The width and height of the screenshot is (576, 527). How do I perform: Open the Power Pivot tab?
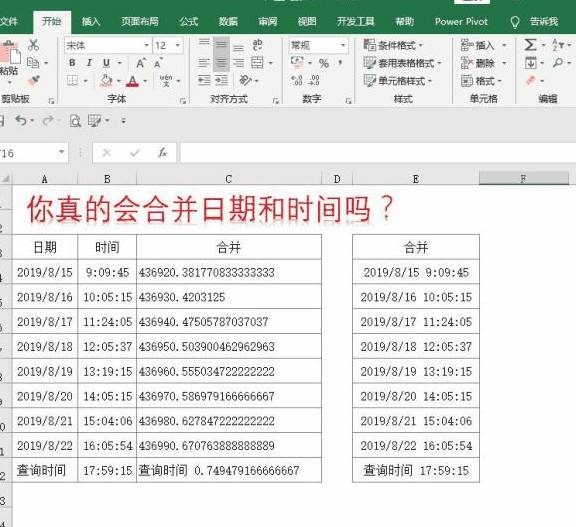point(461,22)
